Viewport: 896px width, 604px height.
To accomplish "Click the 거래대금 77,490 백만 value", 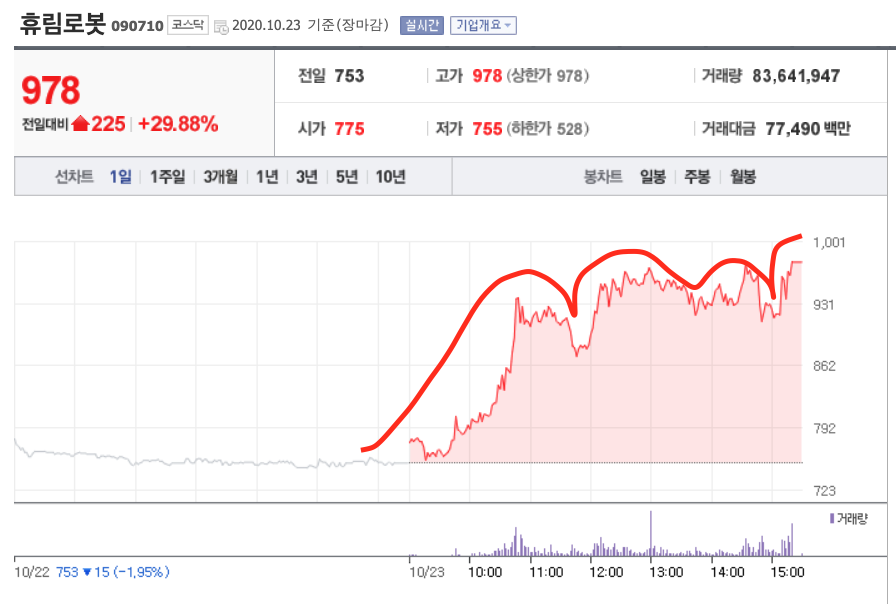I will (808, 129).
